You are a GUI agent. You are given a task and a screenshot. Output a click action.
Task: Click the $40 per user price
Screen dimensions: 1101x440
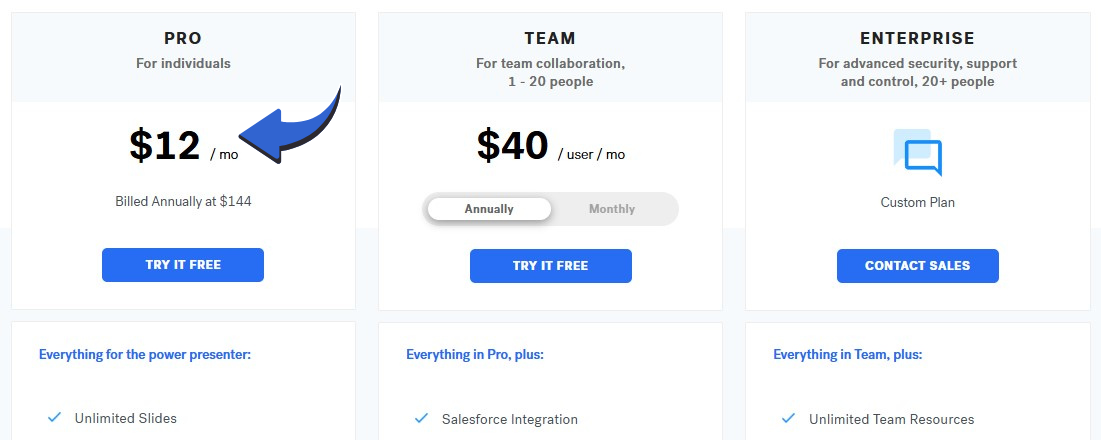point(513,146)
